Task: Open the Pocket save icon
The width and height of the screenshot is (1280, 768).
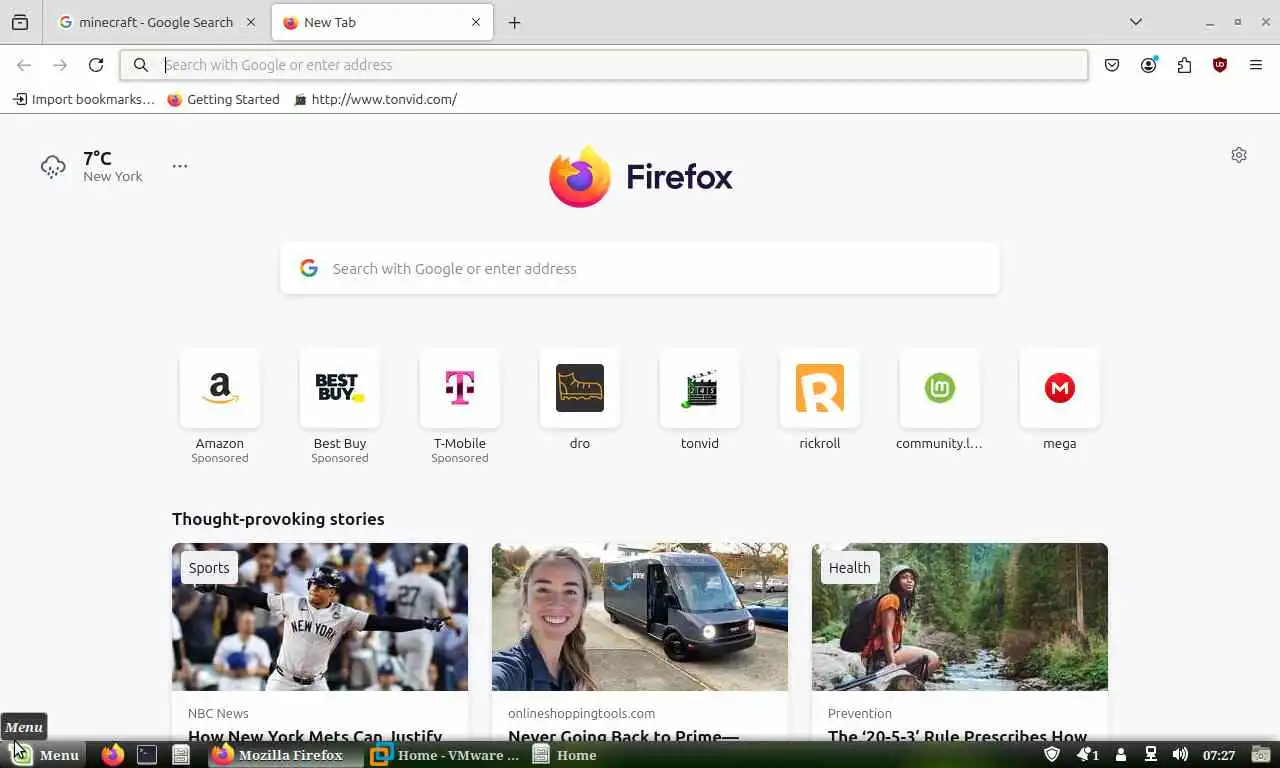Action: [1112, 65]
